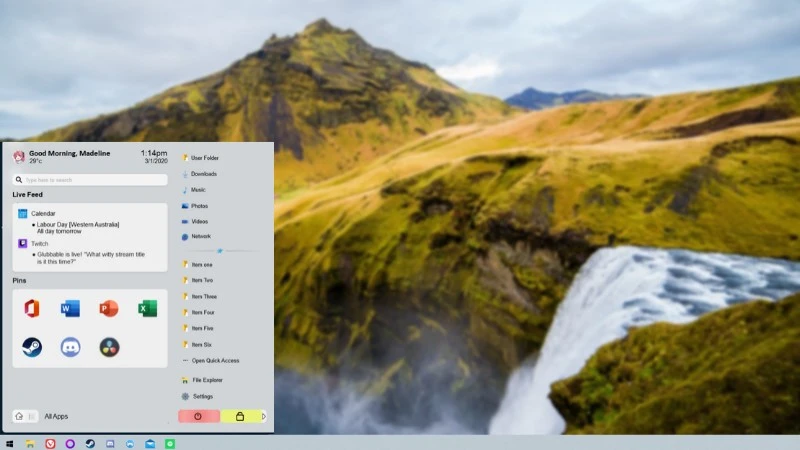Click the purple ring icon on taskbar

[x=70, y=444]
